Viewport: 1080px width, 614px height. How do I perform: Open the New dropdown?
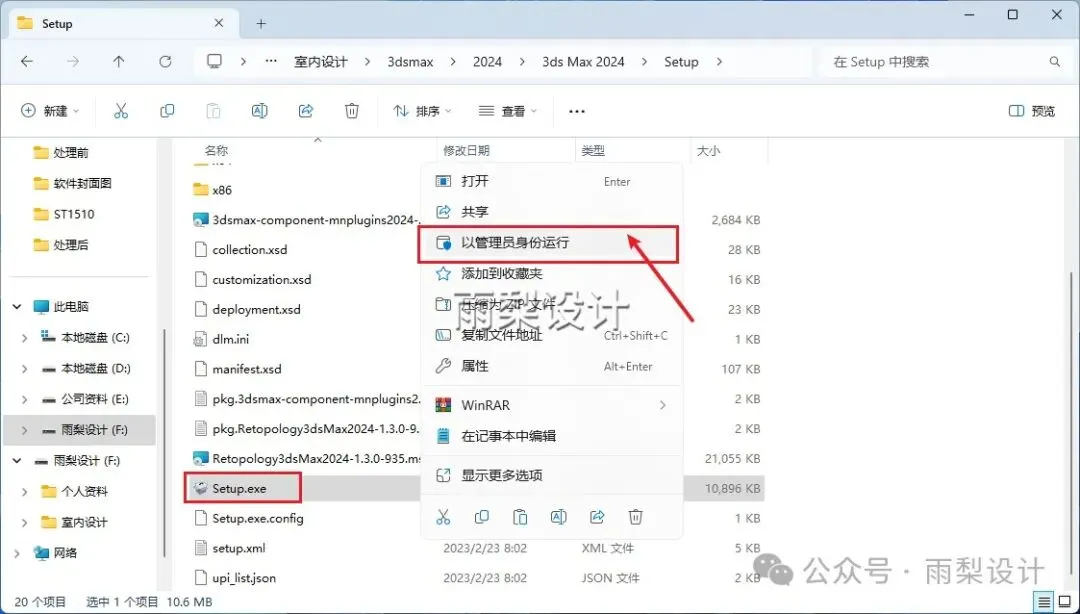[x=50, y=111]
